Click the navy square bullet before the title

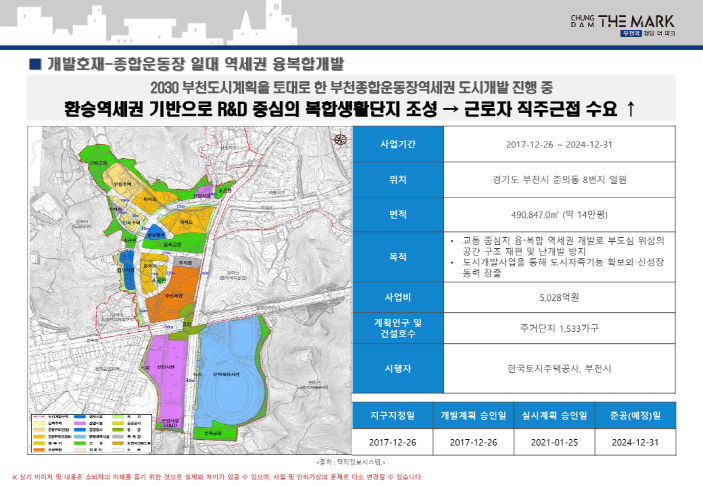click(35, 65)
